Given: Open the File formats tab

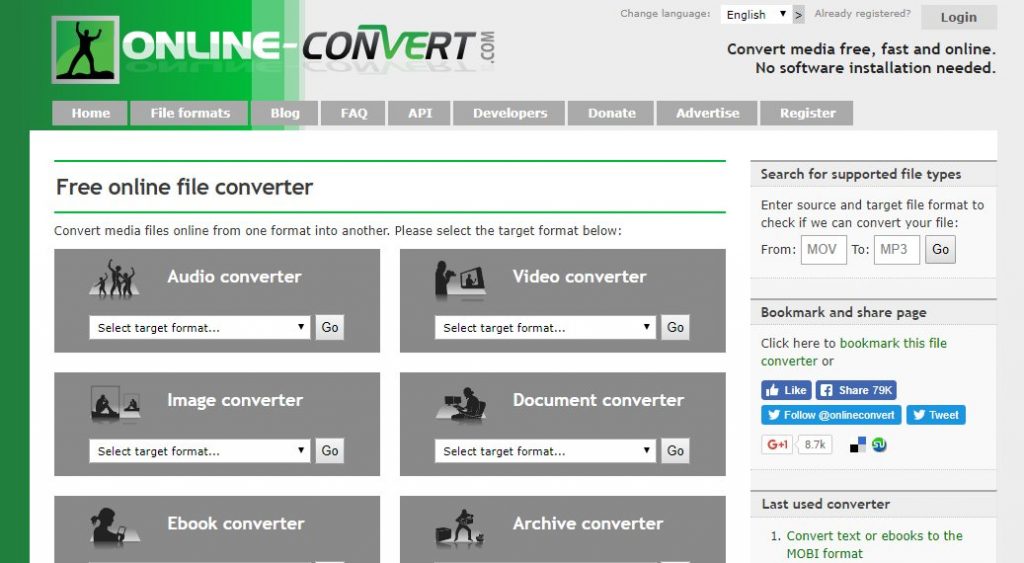Looking at the screenshot, I should tap(190, 113).
